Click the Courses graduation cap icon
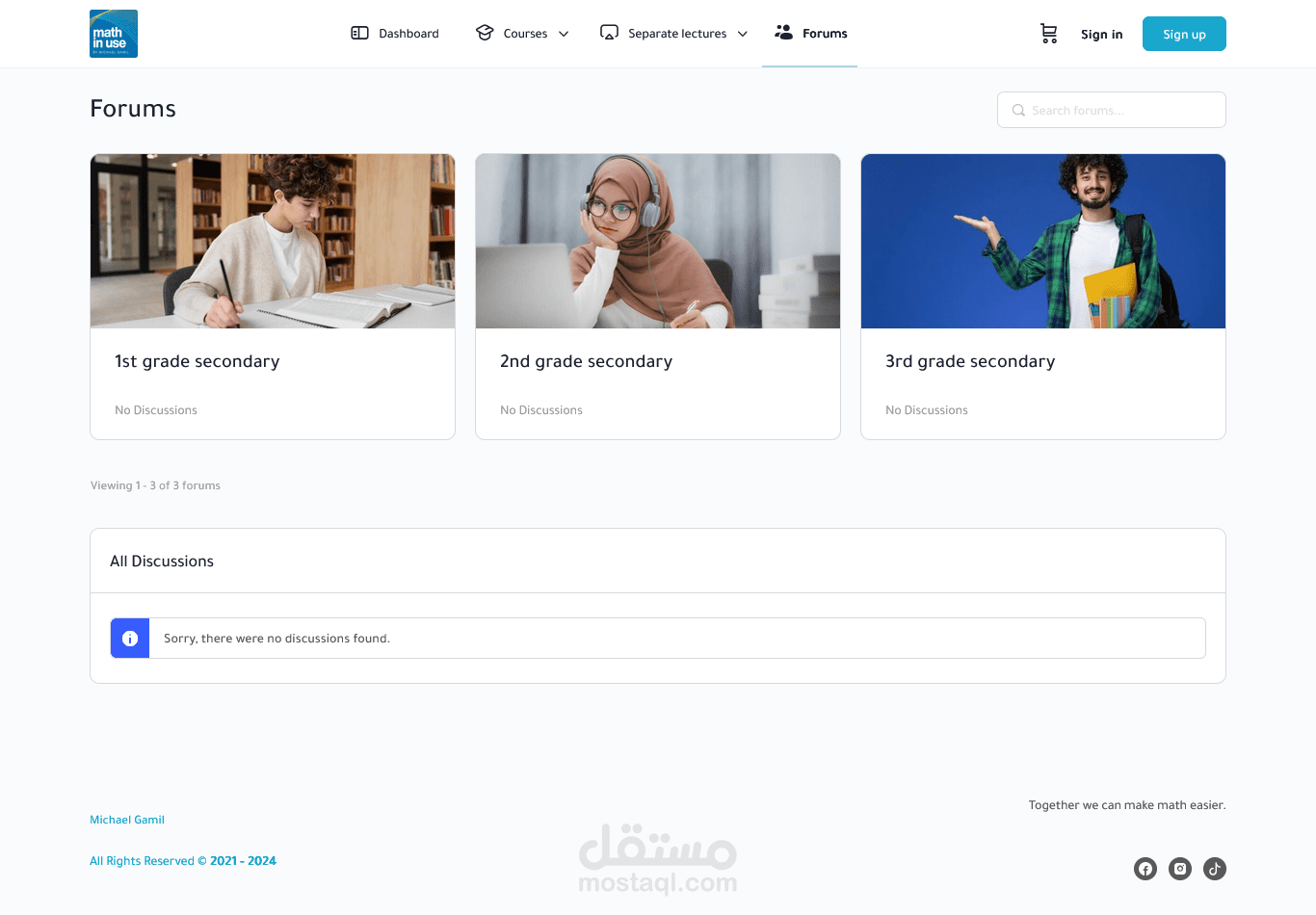 [485, 33]
